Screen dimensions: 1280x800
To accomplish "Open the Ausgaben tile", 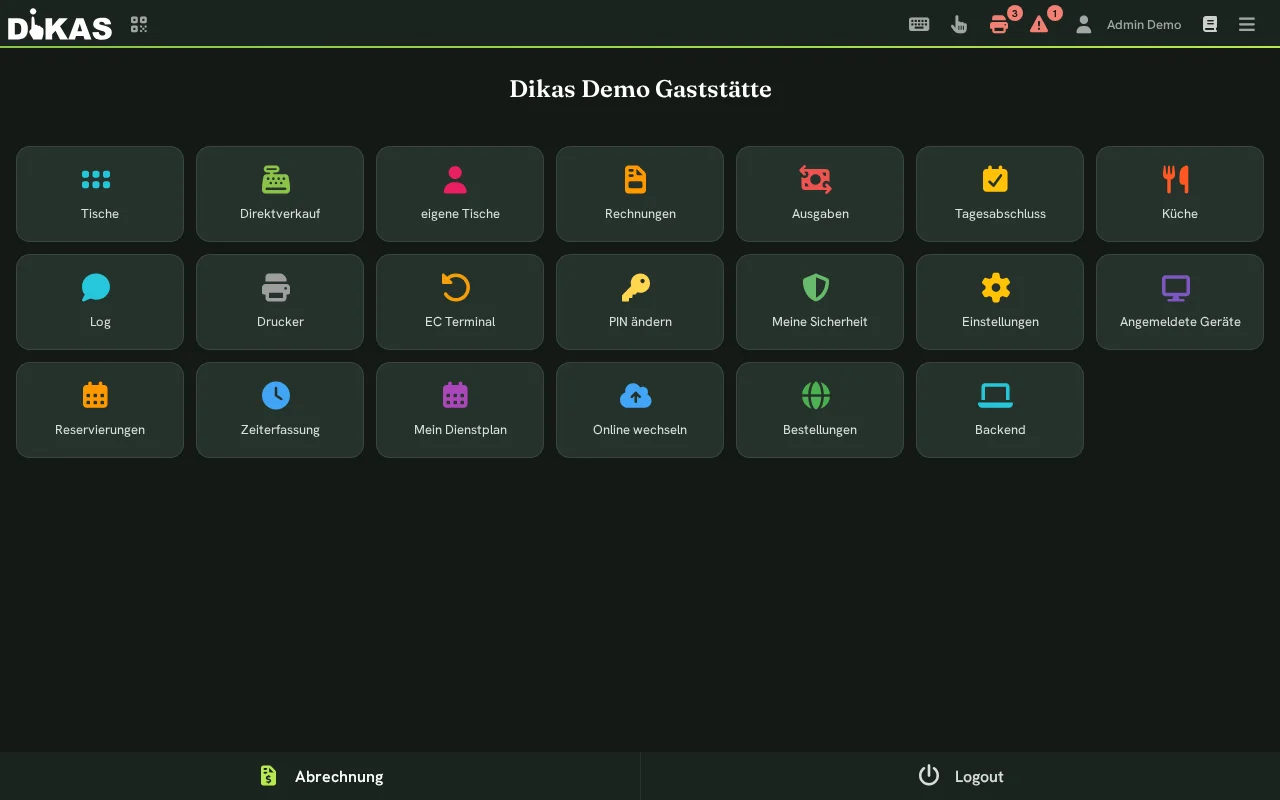I will 820,194.
